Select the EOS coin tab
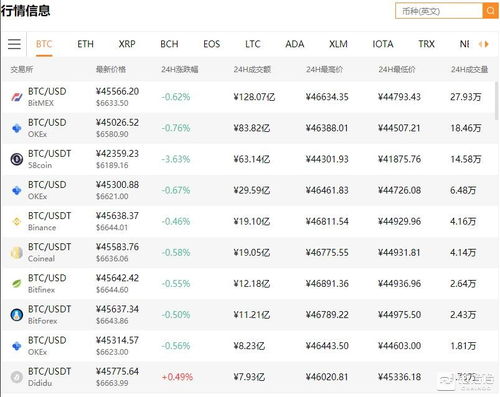This screenshot has width=500, height=397. 212,44
